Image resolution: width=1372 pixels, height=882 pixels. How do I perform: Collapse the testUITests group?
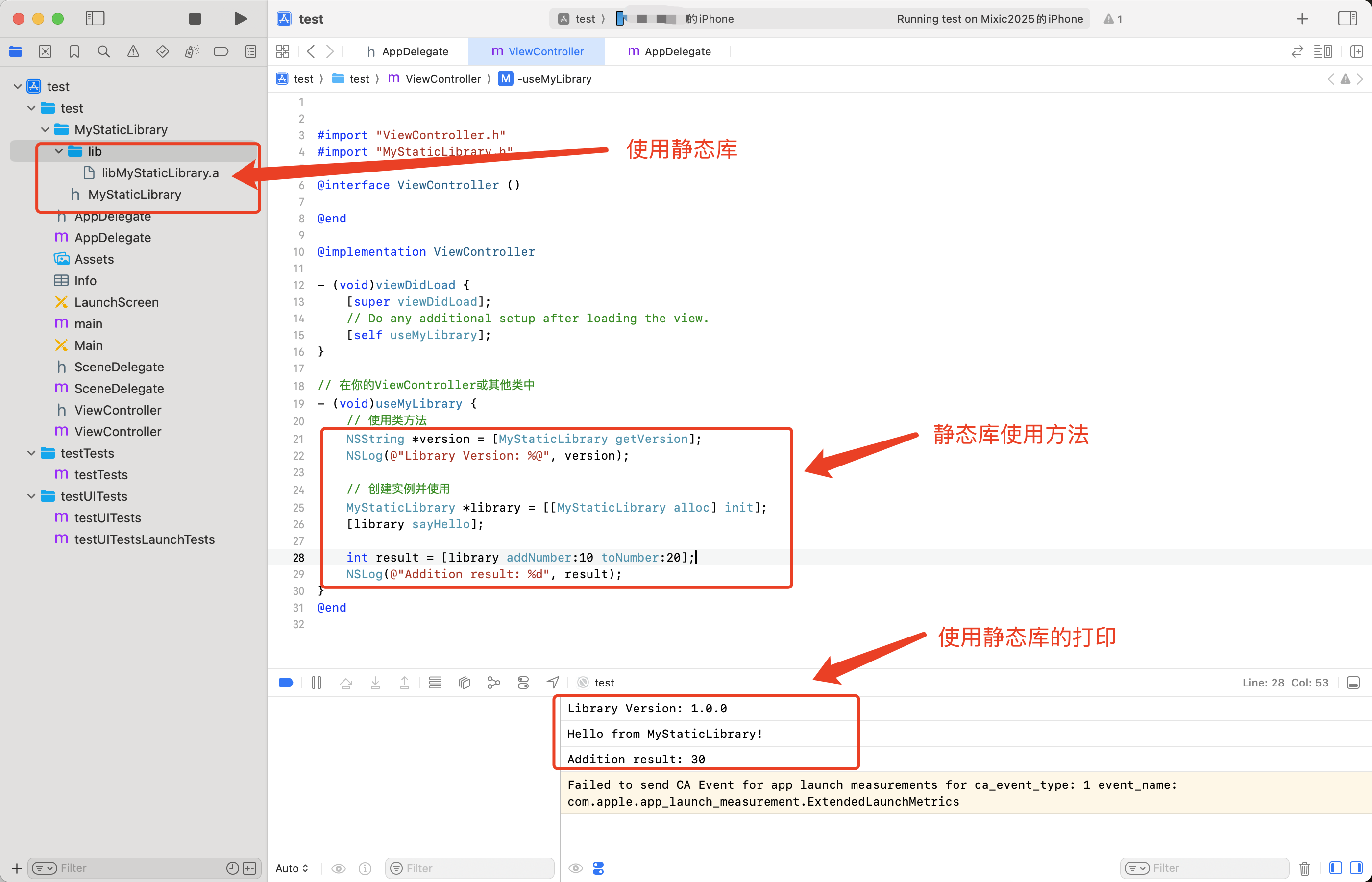coord(31,496)
